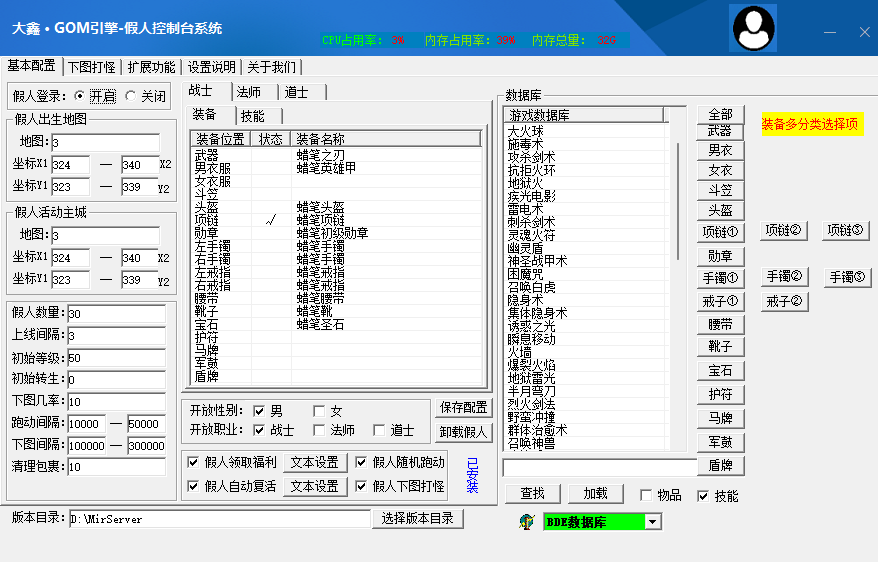Click 版本目录 path field

pos(220,519)
